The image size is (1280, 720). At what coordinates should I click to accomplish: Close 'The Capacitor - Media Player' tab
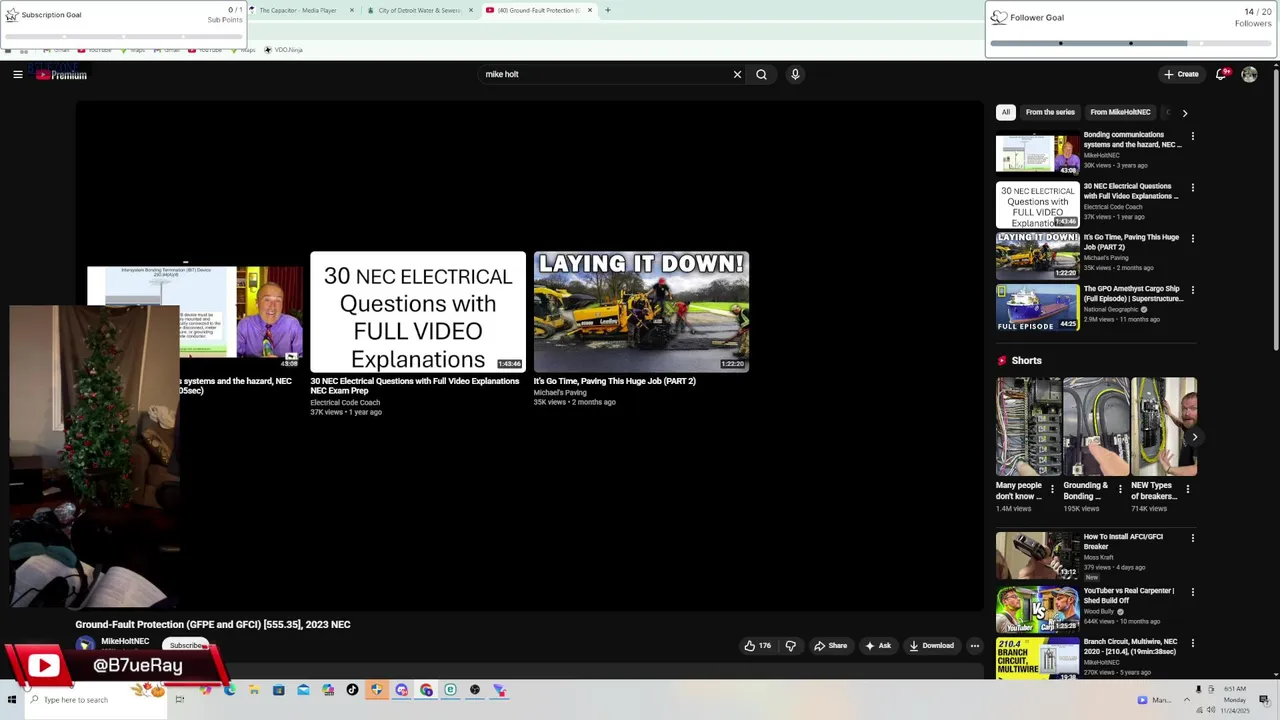[352, 10]
